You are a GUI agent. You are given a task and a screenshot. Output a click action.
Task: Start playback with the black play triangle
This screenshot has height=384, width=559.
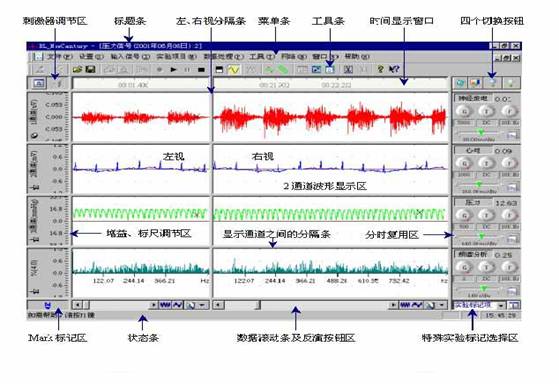[174, 70]
